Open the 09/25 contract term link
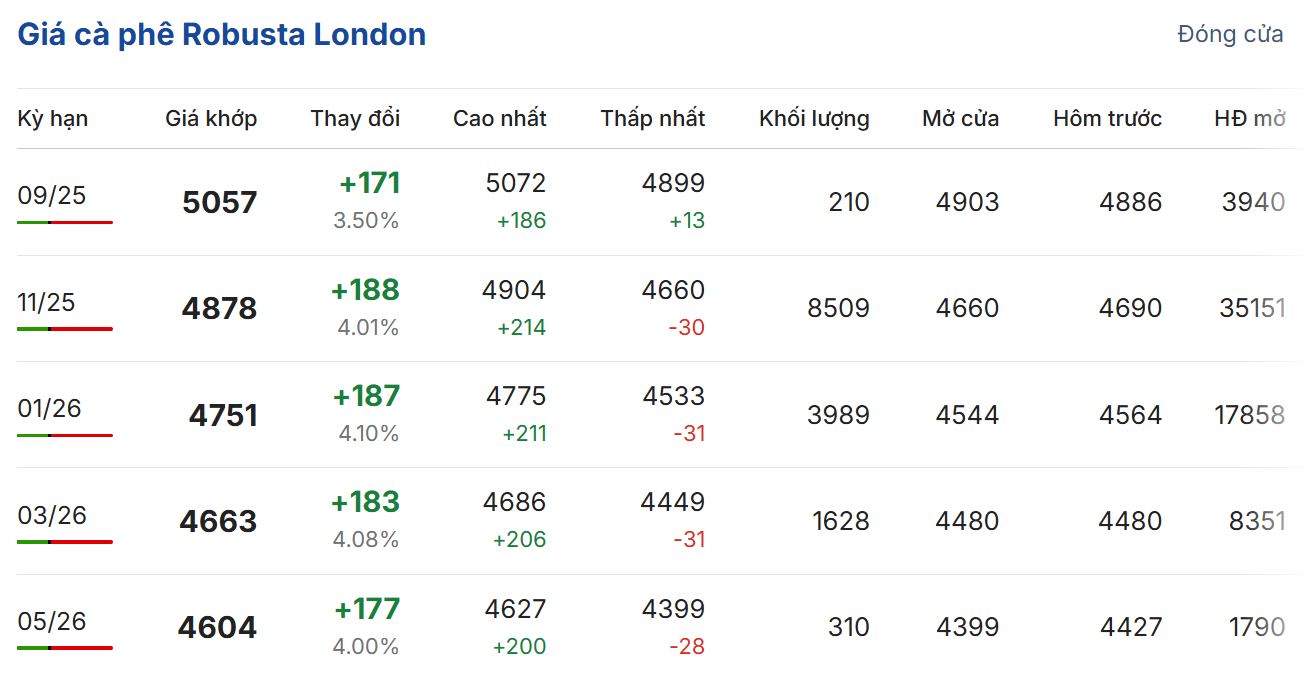Viewport: 1310px width, 680px height. pyautogui.click(x=52, y=196)
